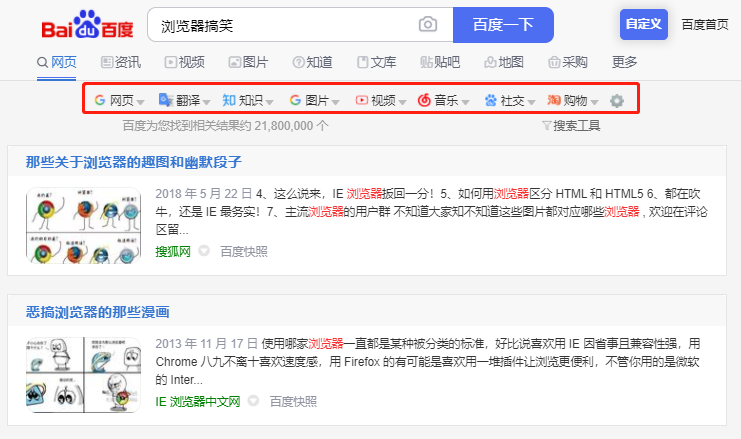This screenshot has height=439, width=741.
Task: Go to 百度首页 link
Action: (705, 25)
